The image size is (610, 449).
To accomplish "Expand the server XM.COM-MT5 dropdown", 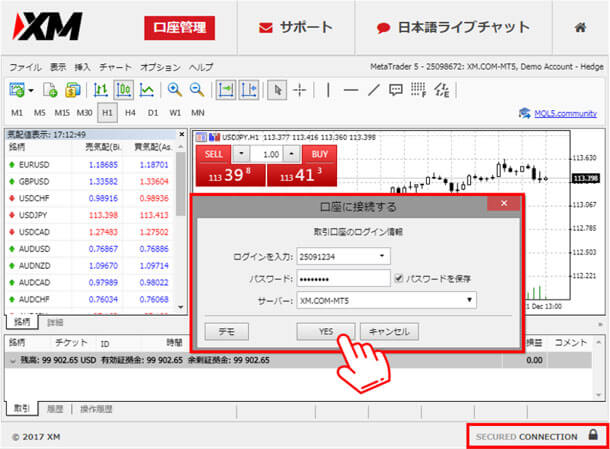I will [x=469, y=300].
